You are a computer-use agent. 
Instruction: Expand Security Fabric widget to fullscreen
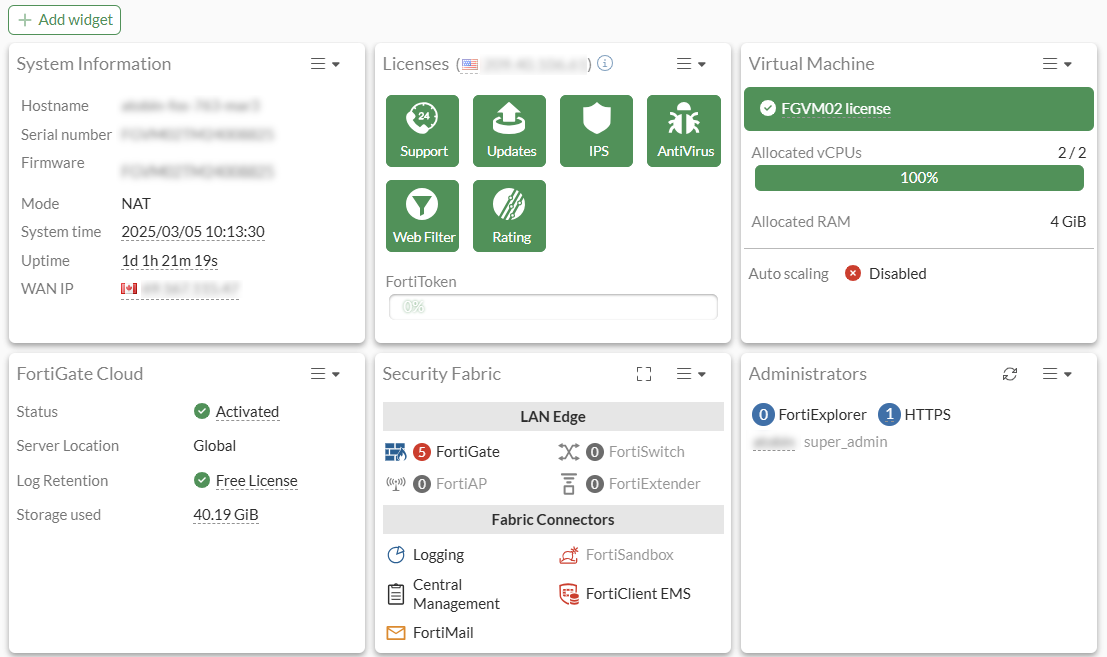[644, 374]
